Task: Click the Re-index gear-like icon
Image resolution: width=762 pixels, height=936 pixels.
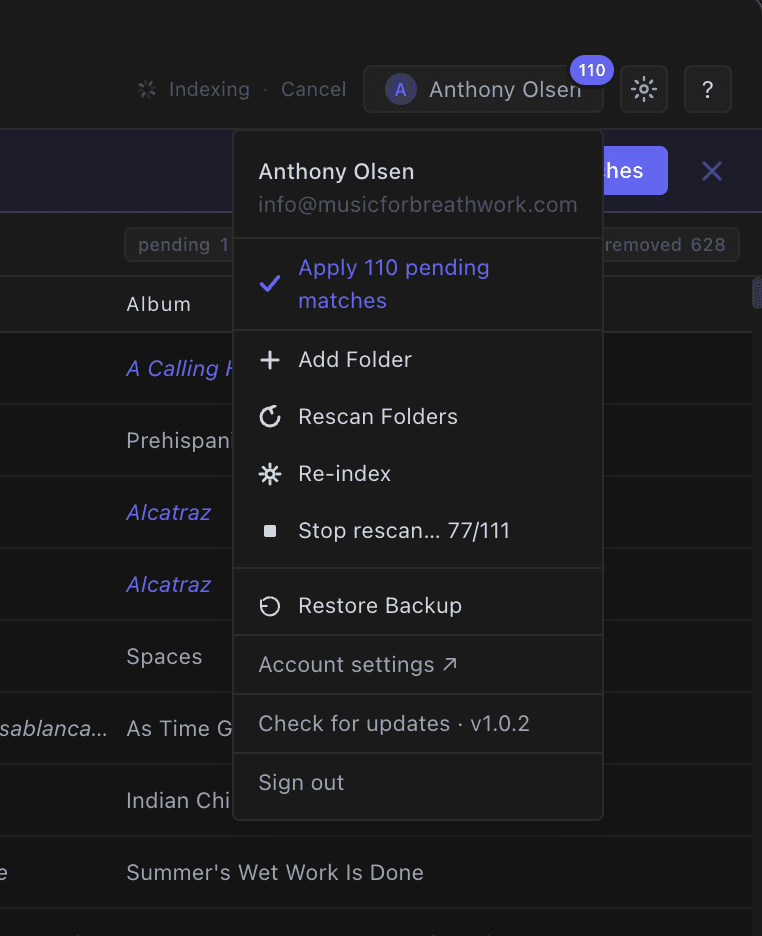Action: click(270, 474)
